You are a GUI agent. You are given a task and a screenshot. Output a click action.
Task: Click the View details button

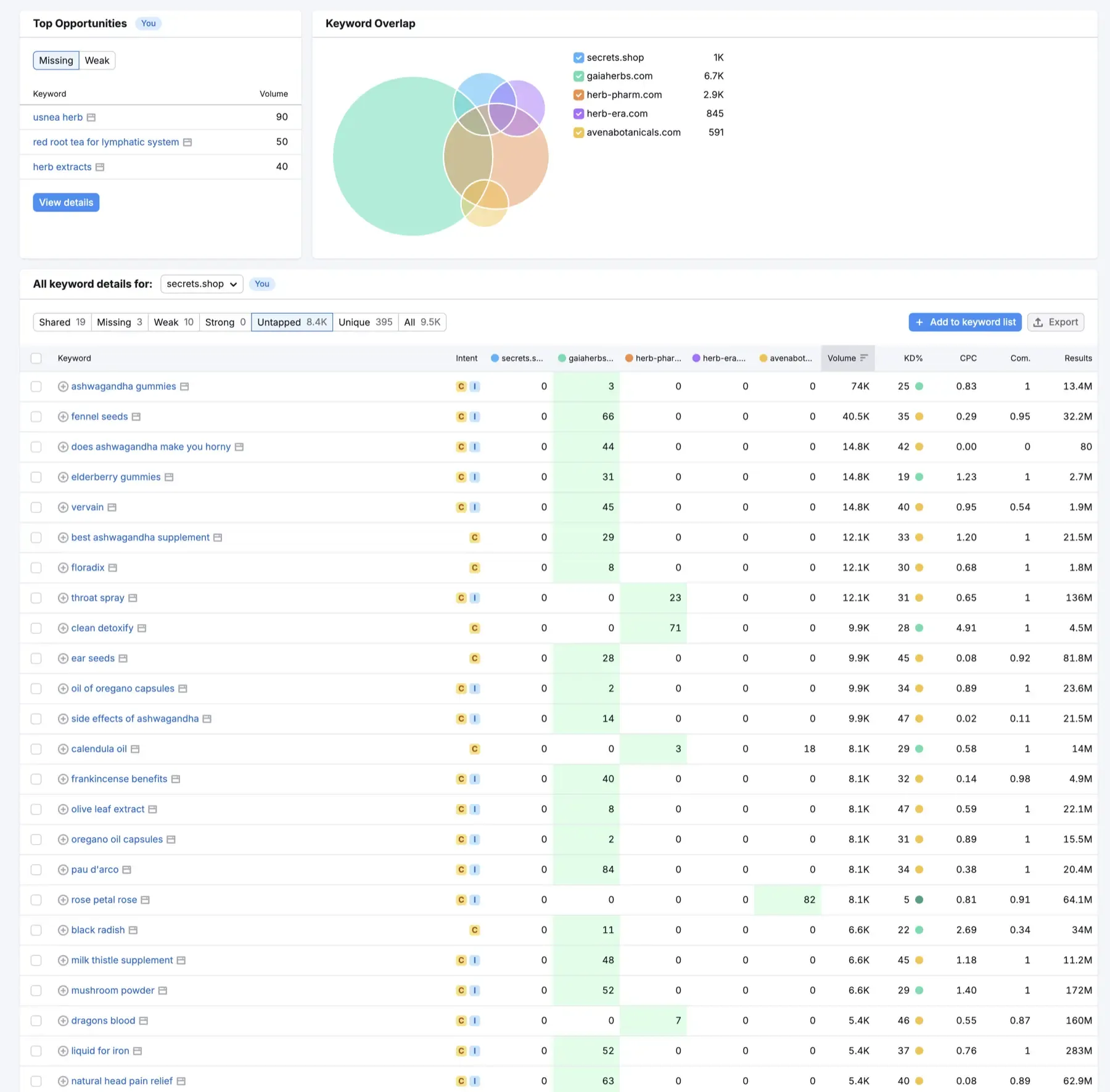click(x=65, y=202)
